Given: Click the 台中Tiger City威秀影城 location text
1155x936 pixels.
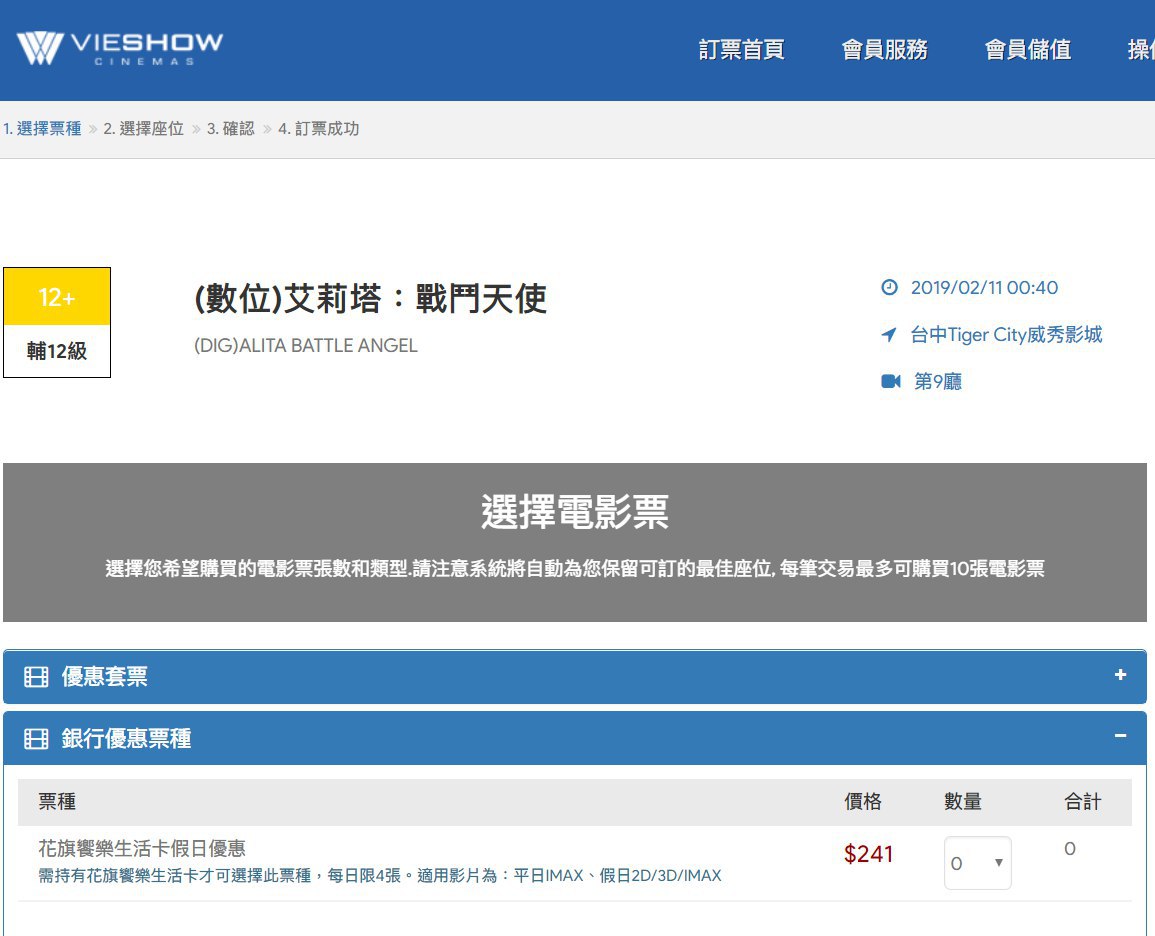Looking at the screenshot, I should point(1006,335).
